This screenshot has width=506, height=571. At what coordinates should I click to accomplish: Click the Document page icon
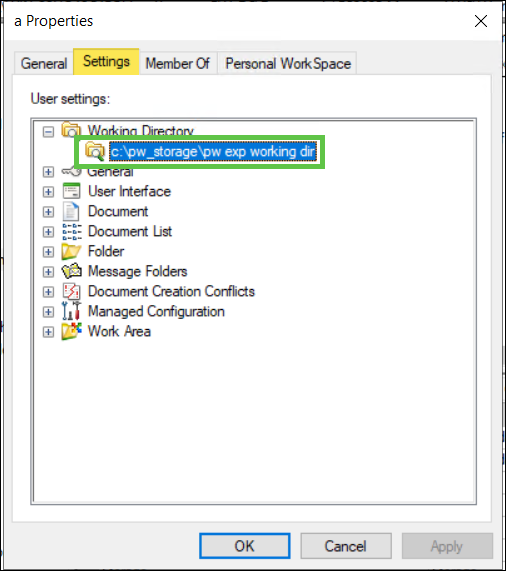coord(71,211)
